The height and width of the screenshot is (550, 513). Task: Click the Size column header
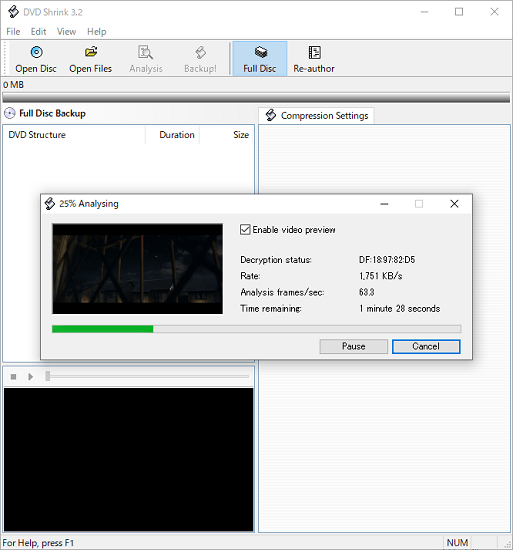click(227, 135)
